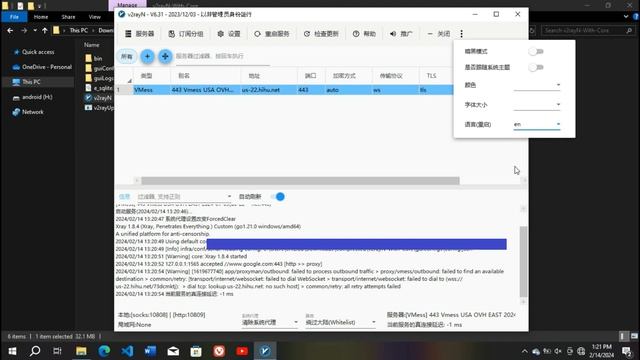Launch Brave browser from taskbar
Viewport: 640px width, 360px height.
(219, 351)
